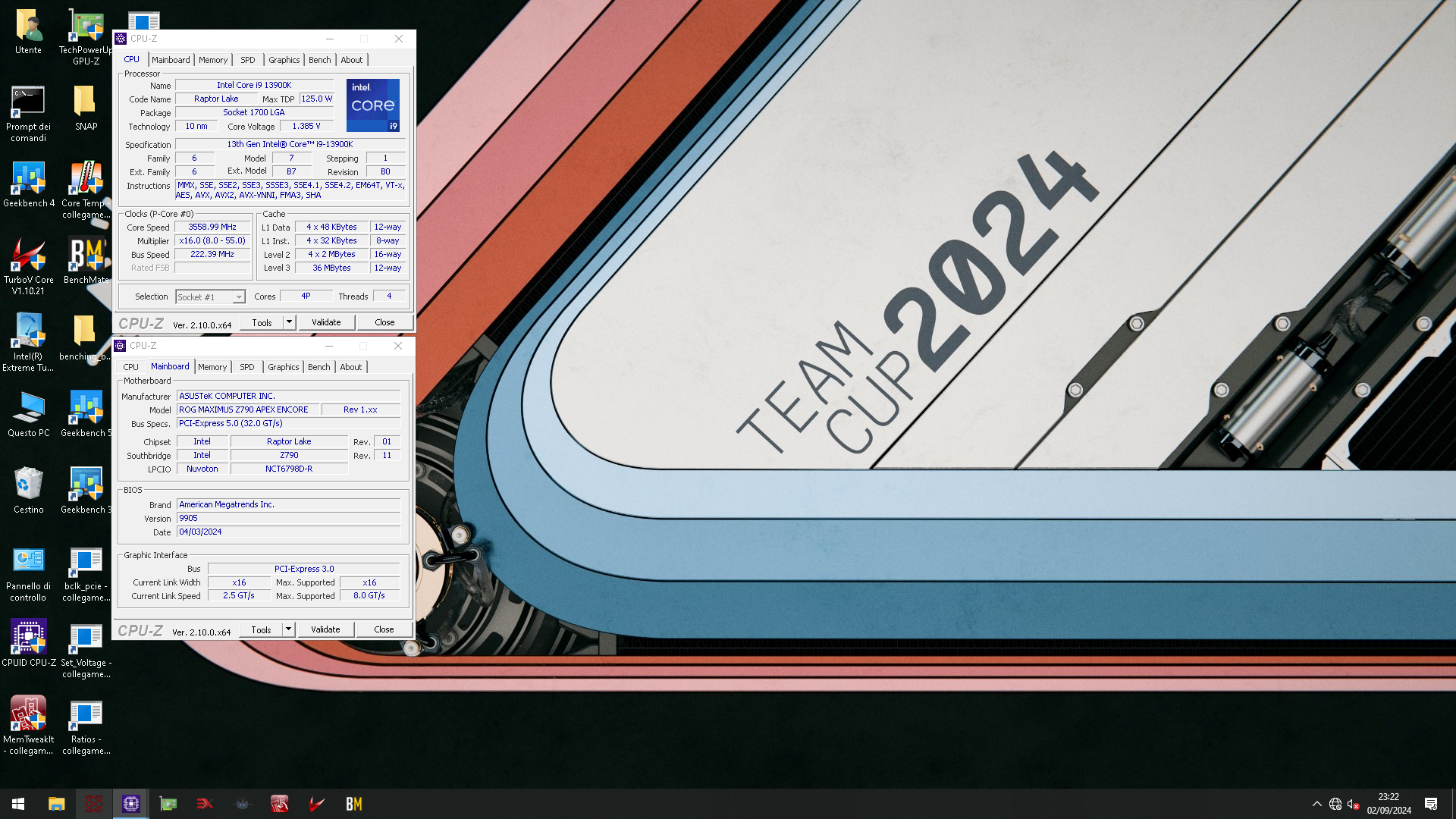Launch Geekbench 5 desktop shortcut
The height and width of the screenshot is (819, 1456).
pos(86,415)
